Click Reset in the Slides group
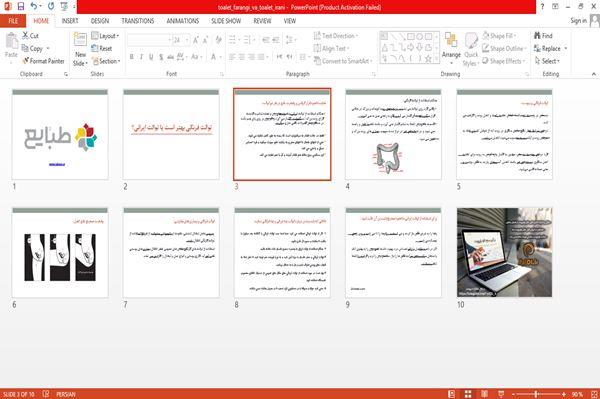The height and width of the screenshot is (399, 600). coord(102,49)
